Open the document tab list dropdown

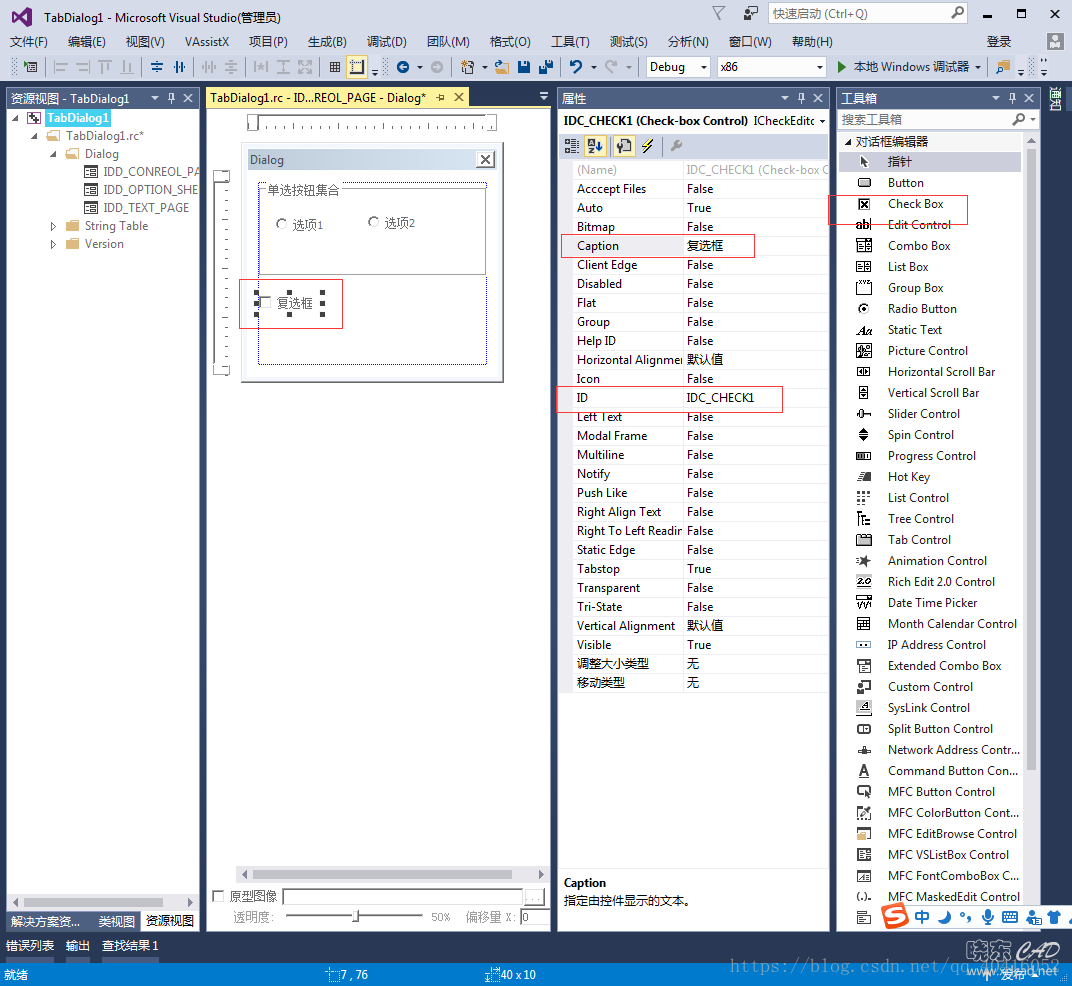pyautogui.click(x=544, y=96)
